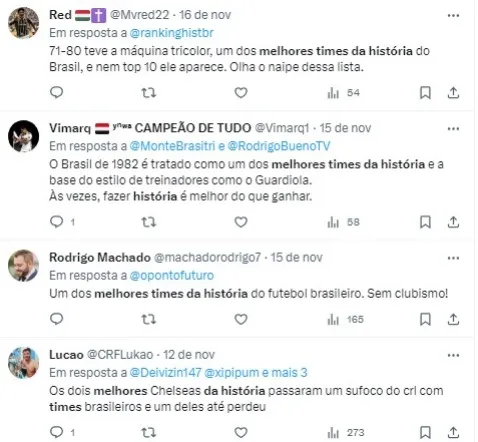478x442 pixels.
Task: Like the tweet by Red @Mvred22
Action: click(x=241, y=93)
